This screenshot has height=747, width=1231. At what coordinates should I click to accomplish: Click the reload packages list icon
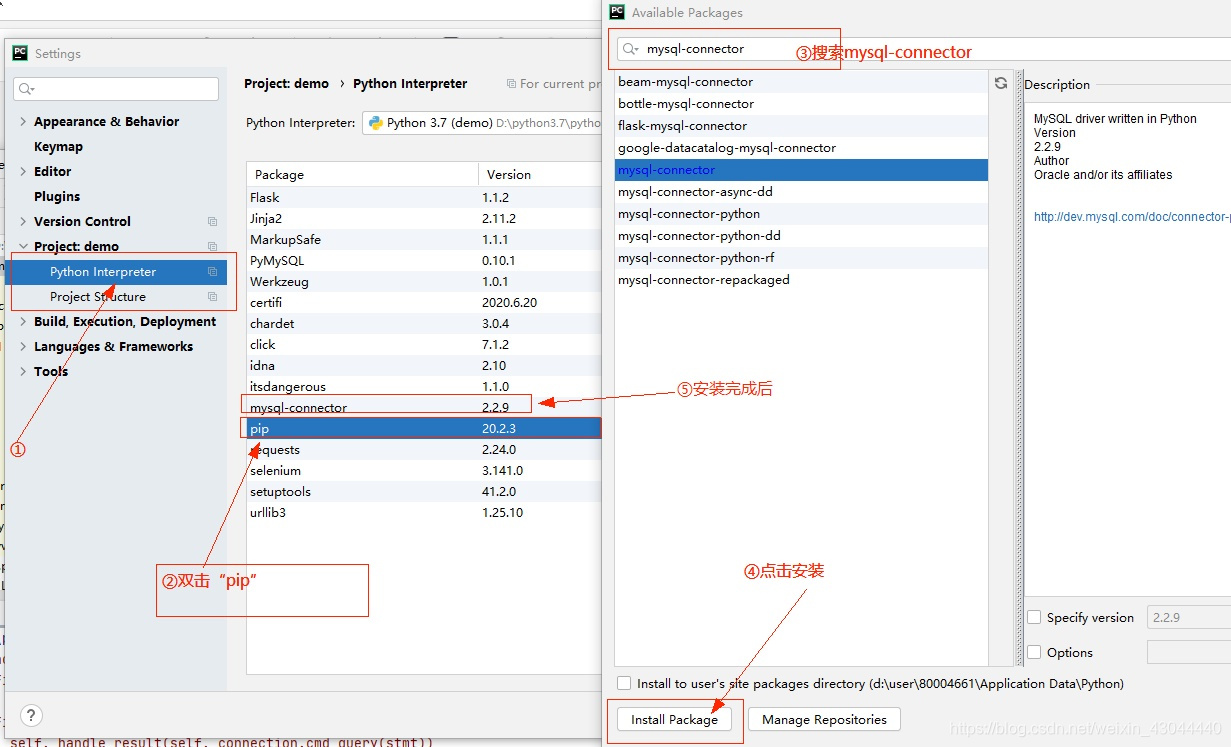(1001, 84)
